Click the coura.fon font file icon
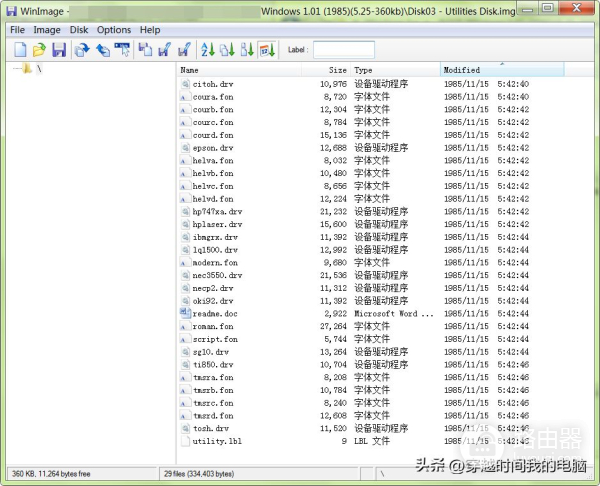The height and width of the screenshot is (486, 600). [185, 97]
